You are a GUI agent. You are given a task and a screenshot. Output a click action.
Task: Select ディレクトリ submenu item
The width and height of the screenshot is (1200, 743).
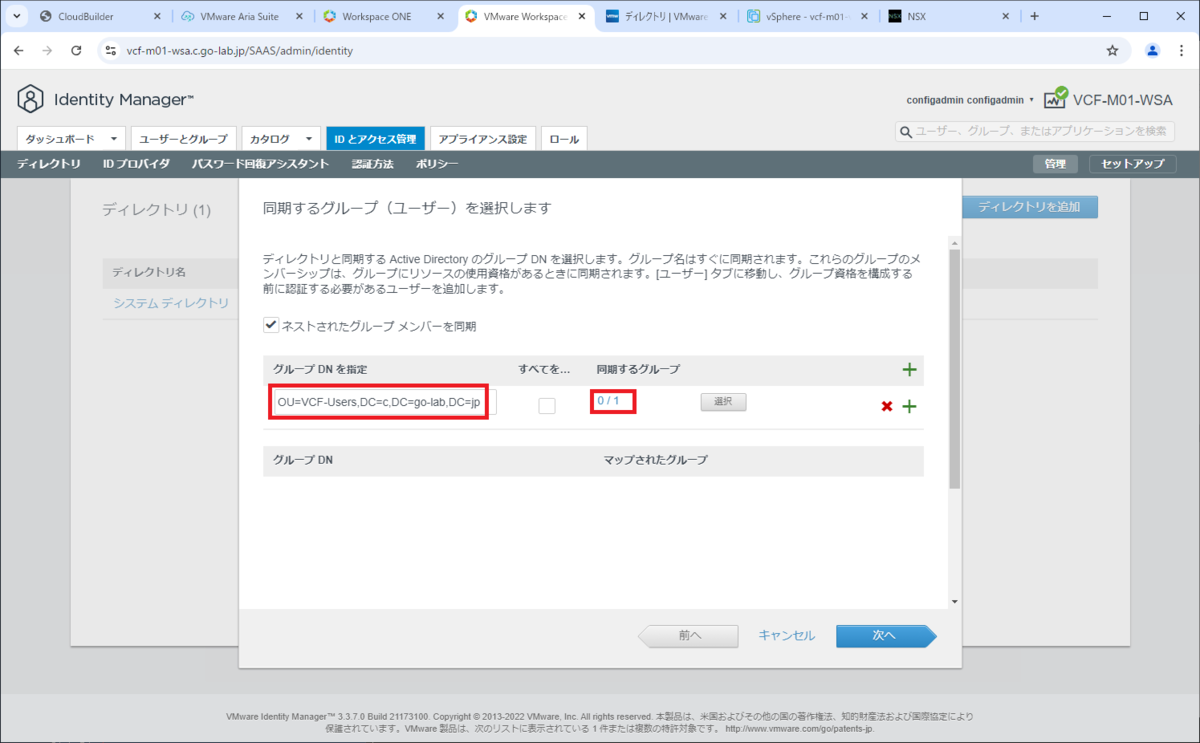click(x=49, y=164)
